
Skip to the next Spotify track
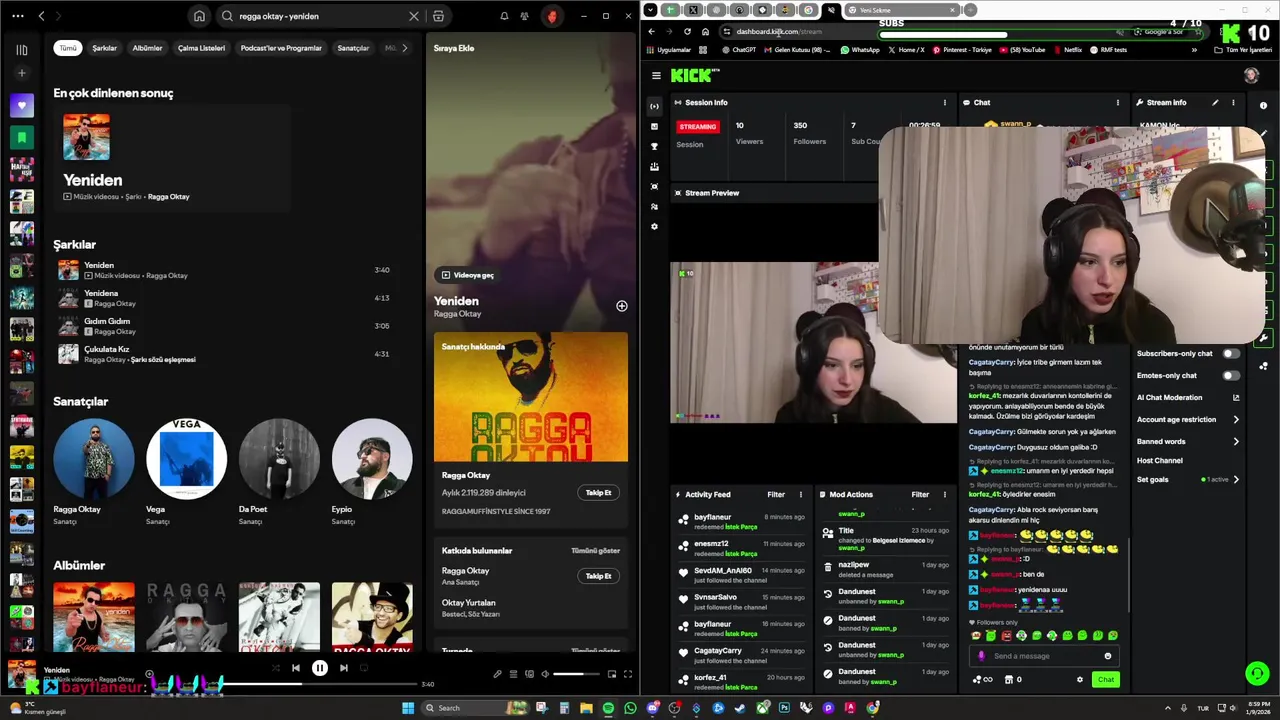pos(344,668)
